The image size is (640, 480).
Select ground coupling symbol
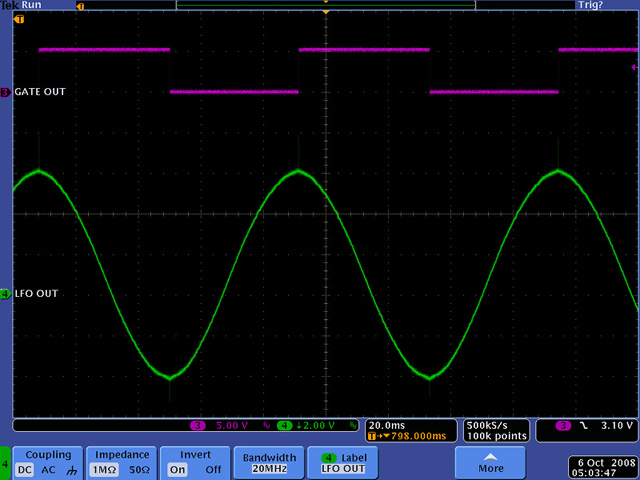pos(71,470)
